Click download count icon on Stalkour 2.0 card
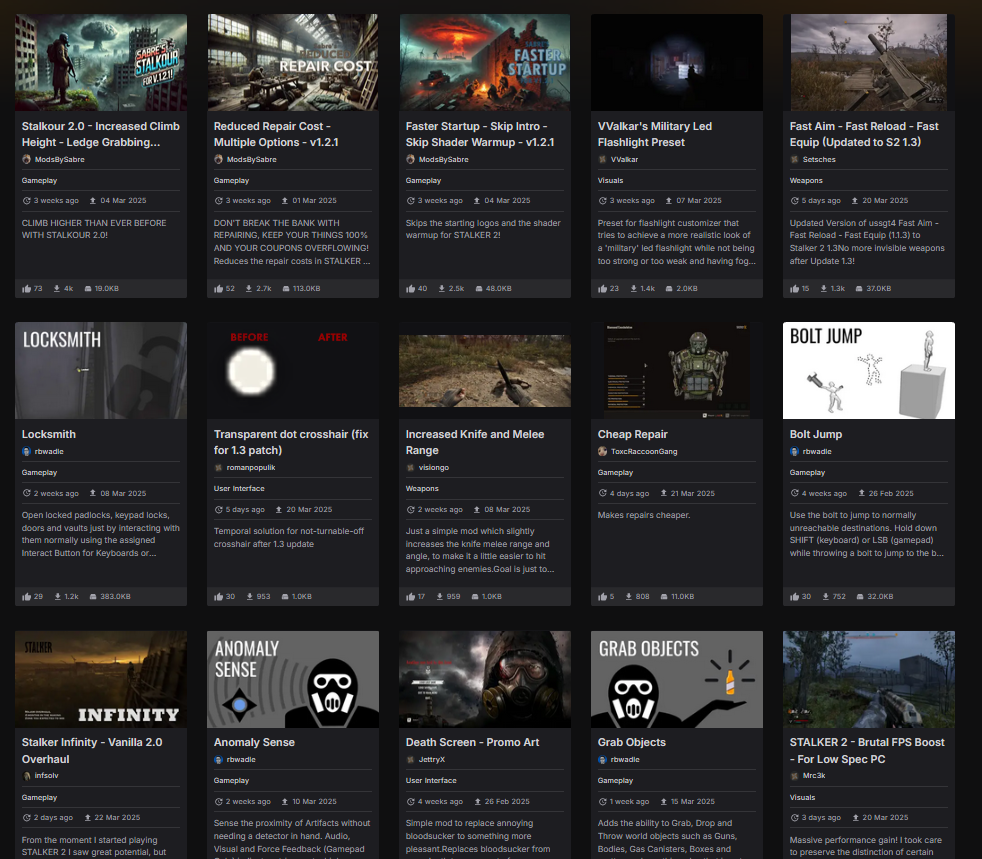Screen dimensions: 982x859 pyautogui.click(x=56, y=289)
